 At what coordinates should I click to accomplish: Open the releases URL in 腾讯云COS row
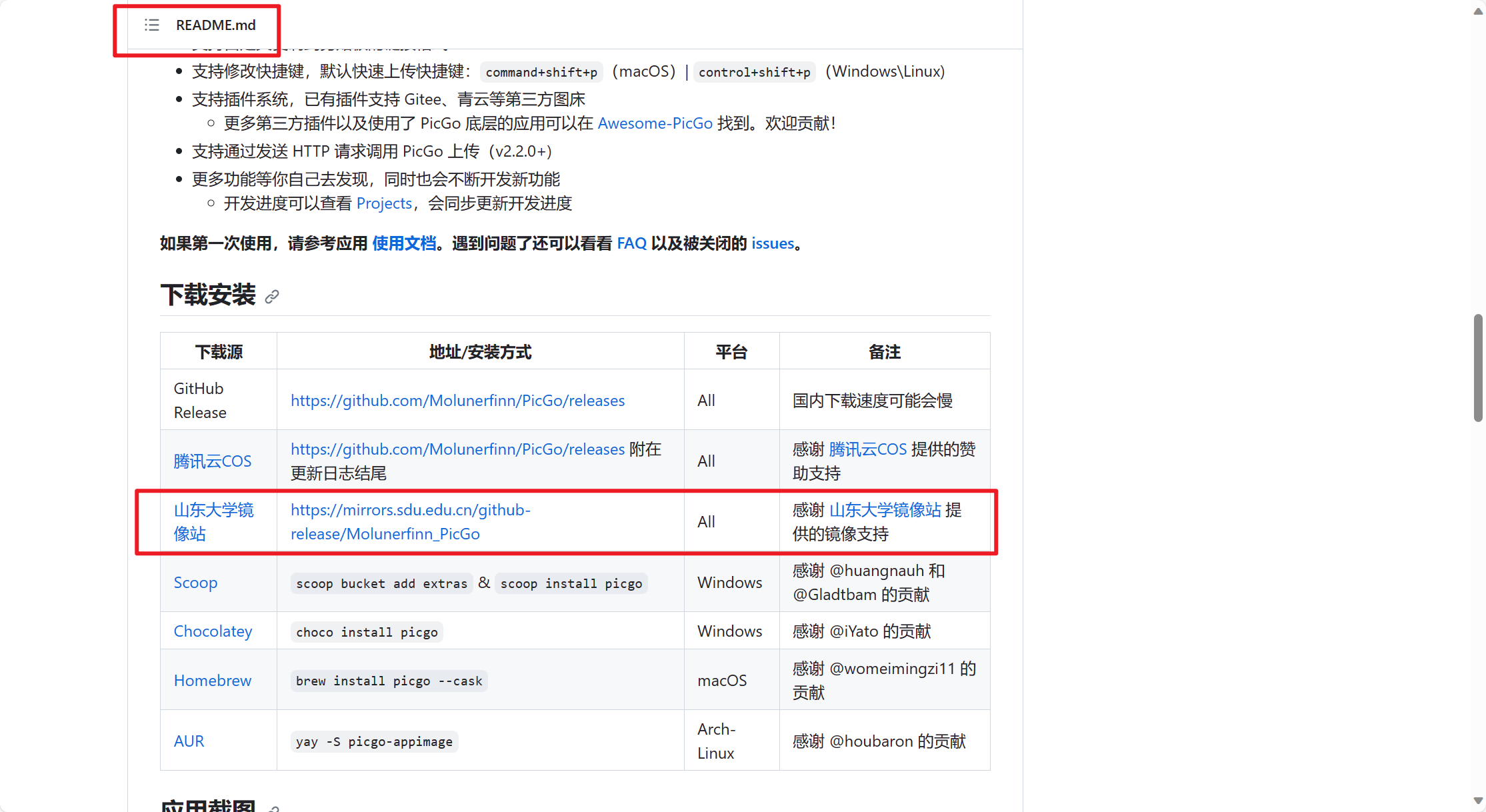coord(458,449)
